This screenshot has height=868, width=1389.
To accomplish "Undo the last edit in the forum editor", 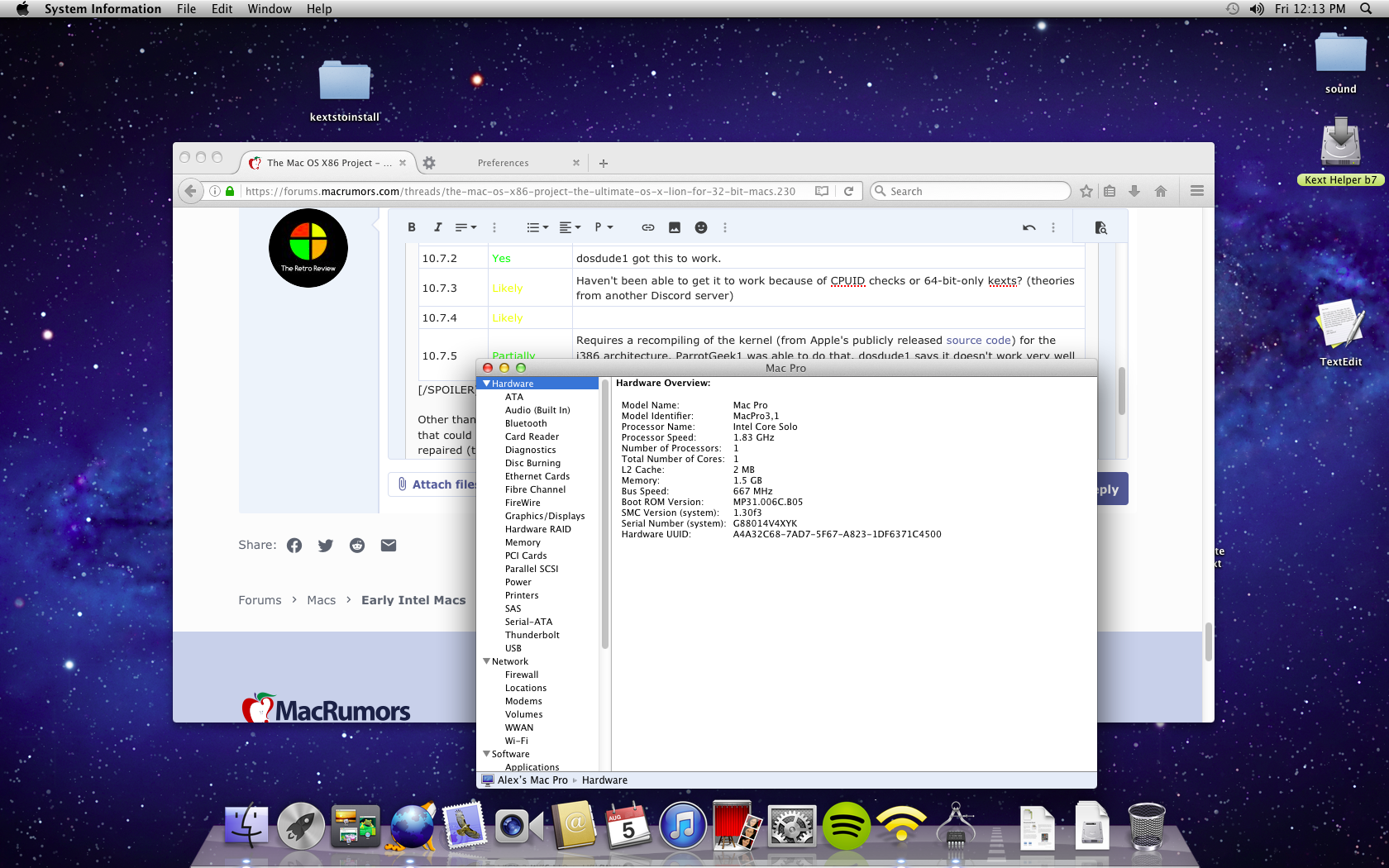I will 1029,227.
